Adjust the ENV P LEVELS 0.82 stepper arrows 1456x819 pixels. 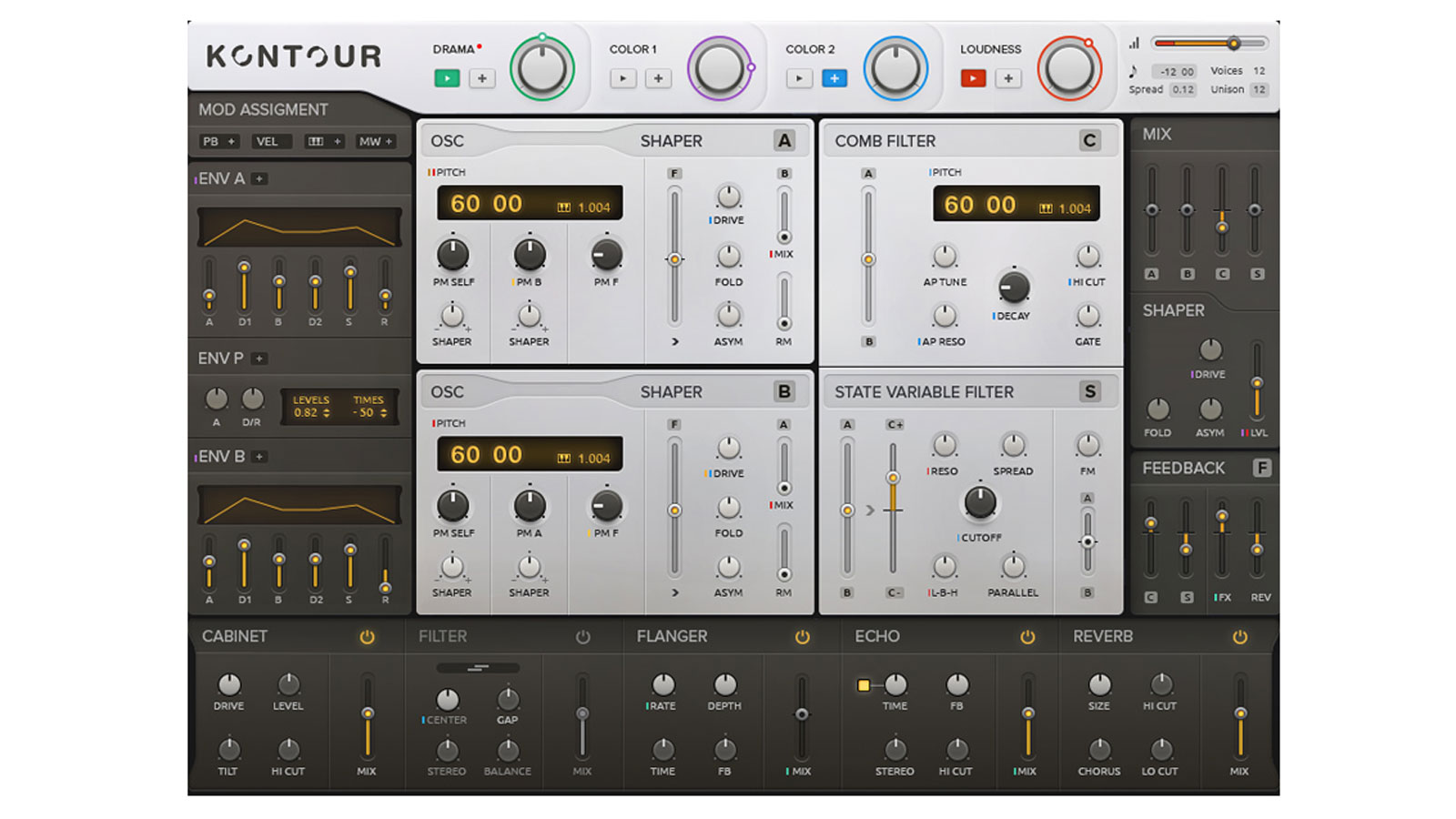pyautogui.click(x=327, y=413)
